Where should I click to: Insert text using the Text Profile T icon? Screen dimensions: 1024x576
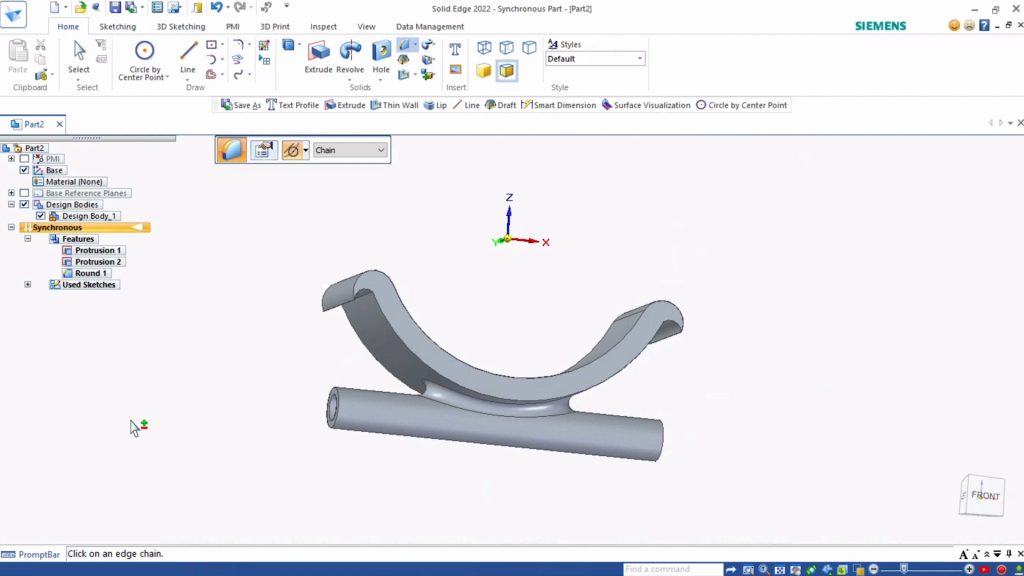(455, 49)
